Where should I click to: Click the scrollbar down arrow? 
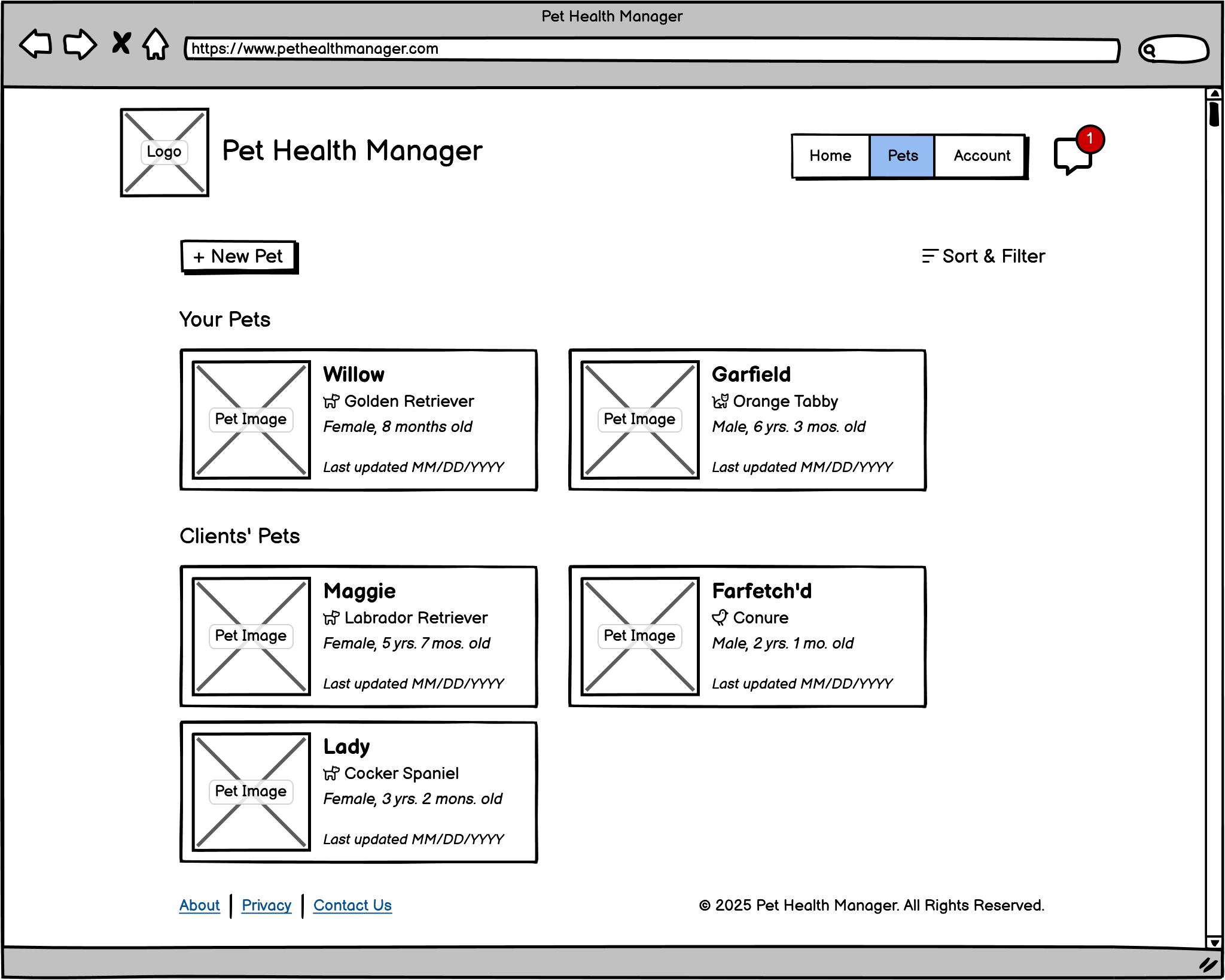[1214, 942]
